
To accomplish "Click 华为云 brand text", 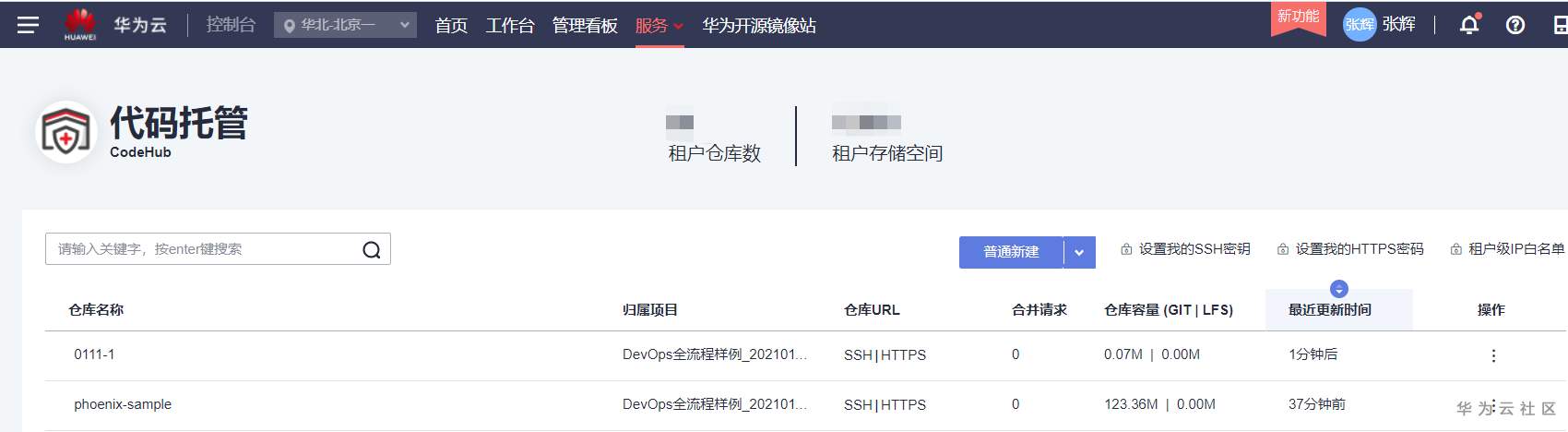I will tap(140, 25).
